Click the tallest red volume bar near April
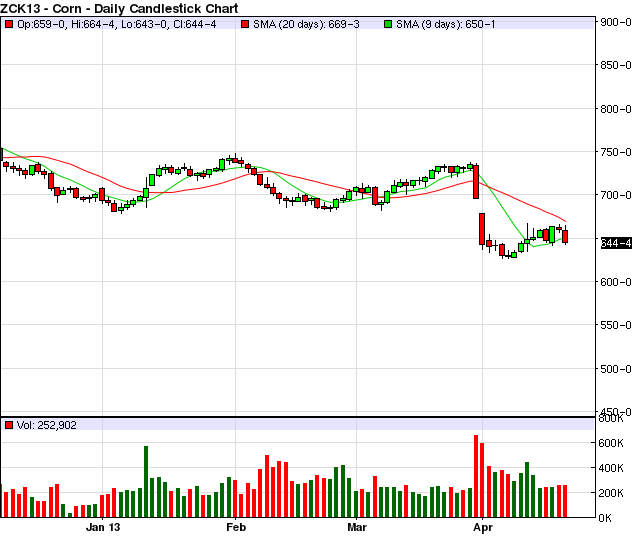The image size is (640, 536). [x=476, y=476]
